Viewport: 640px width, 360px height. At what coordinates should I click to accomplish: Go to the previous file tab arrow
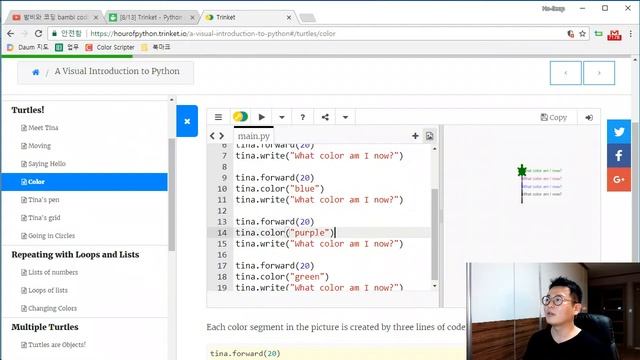pos(212,136)
